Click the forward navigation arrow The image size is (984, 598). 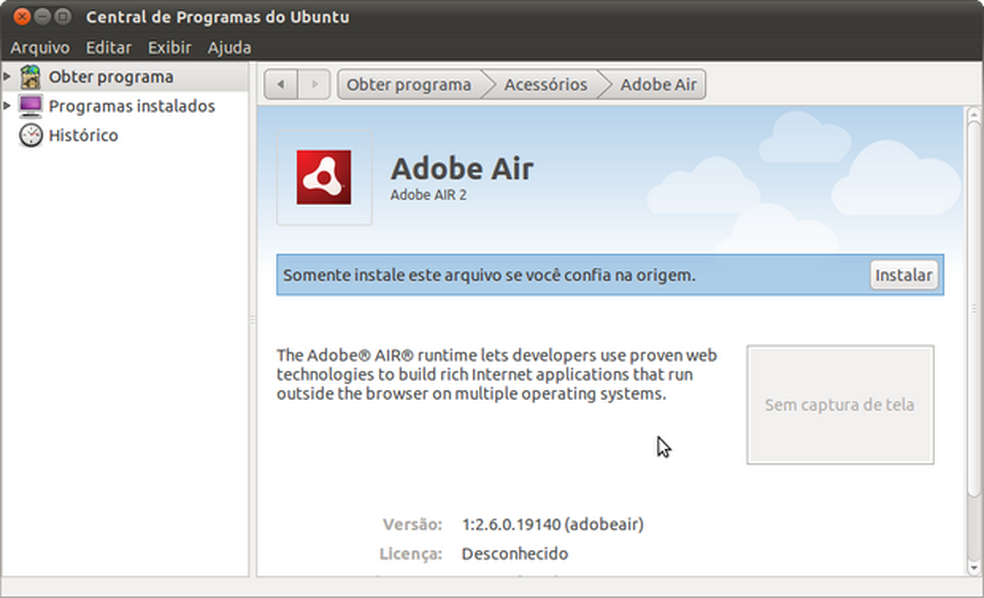tap(312, 84)
